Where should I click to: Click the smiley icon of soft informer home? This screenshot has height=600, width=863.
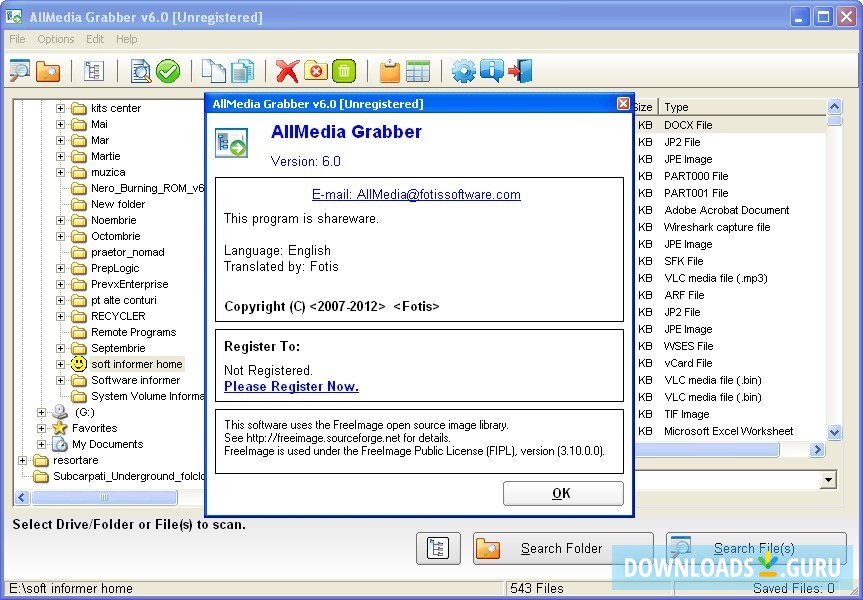[x=79, y=364]
